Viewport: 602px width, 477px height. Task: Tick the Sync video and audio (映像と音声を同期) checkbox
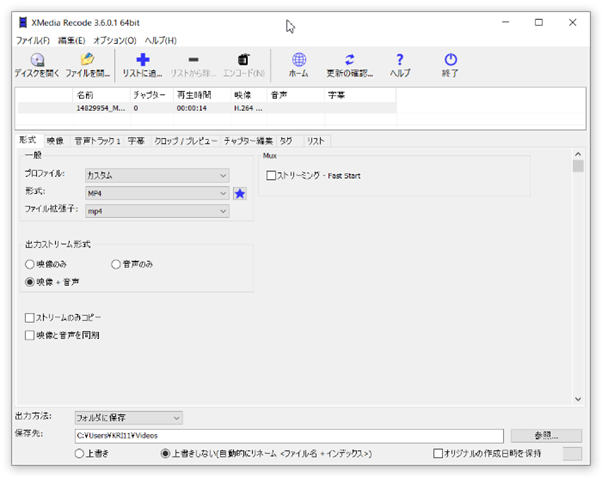(x=30, y=335)
